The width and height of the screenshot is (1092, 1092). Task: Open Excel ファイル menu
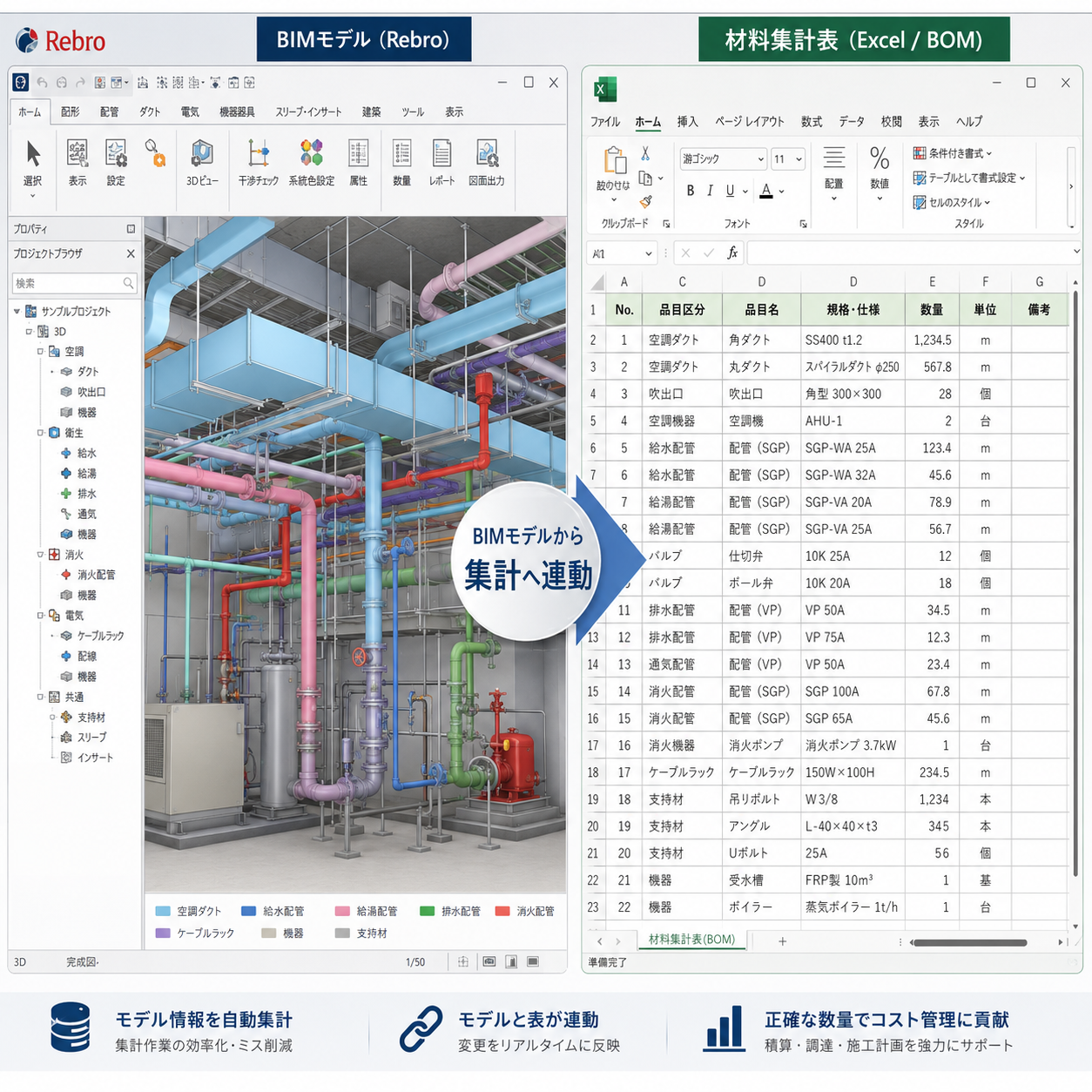(605, 122)
